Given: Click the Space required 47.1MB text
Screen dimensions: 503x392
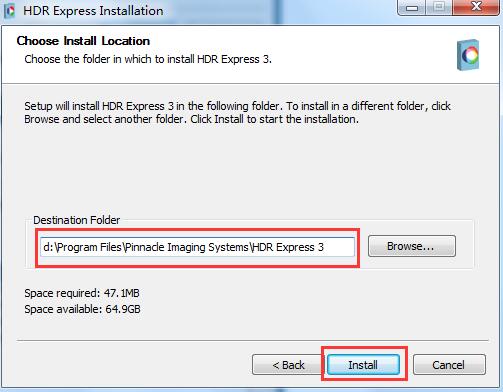Looking at the screenshot, I should pyautogui.click(x=82, y=293).
